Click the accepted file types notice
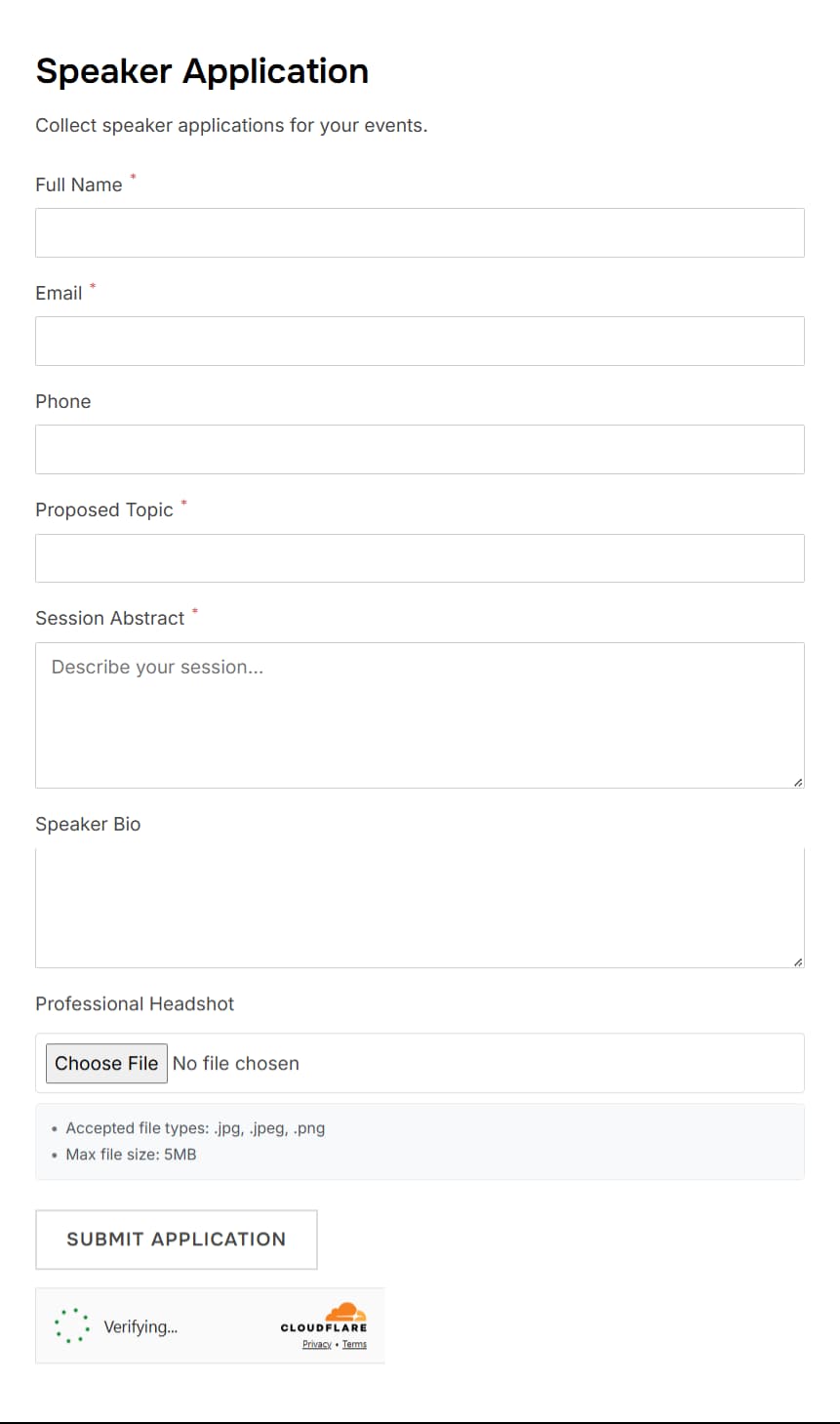Image resolution: width=840 pixels, height=1424 pixels. 195,1127
